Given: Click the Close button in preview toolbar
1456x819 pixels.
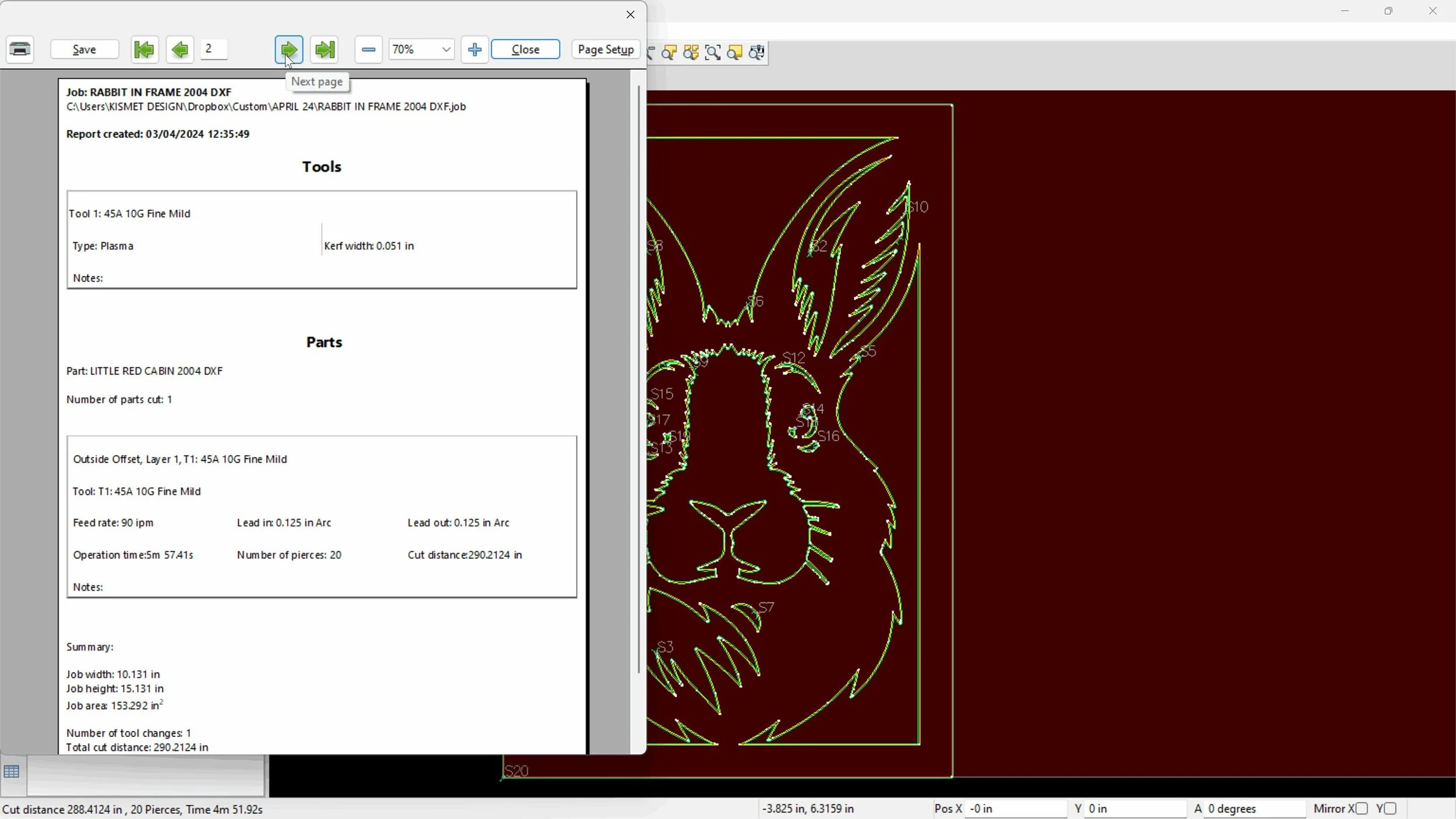Looking at the screenshot, I should click(x=525, y=49).
